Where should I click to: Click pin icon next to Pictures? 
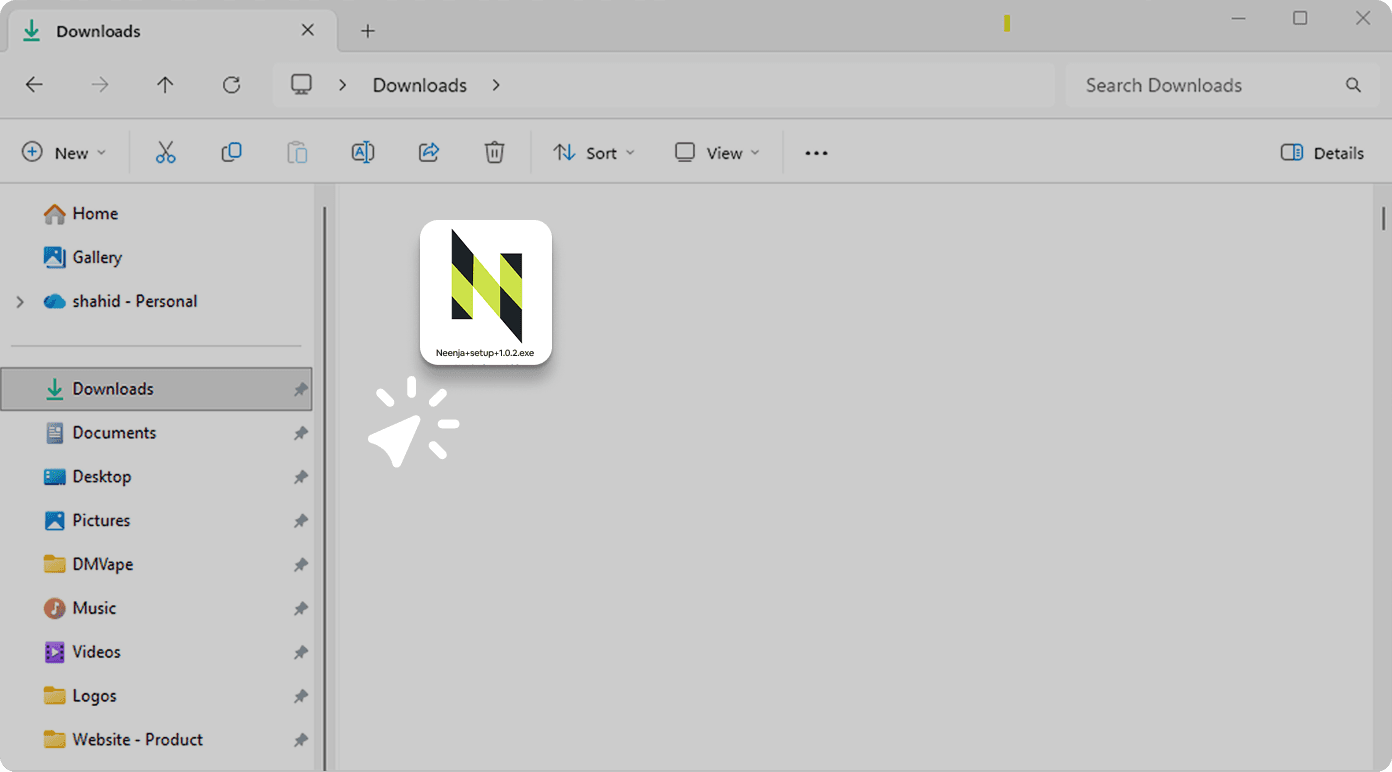(x=300, y=521)
